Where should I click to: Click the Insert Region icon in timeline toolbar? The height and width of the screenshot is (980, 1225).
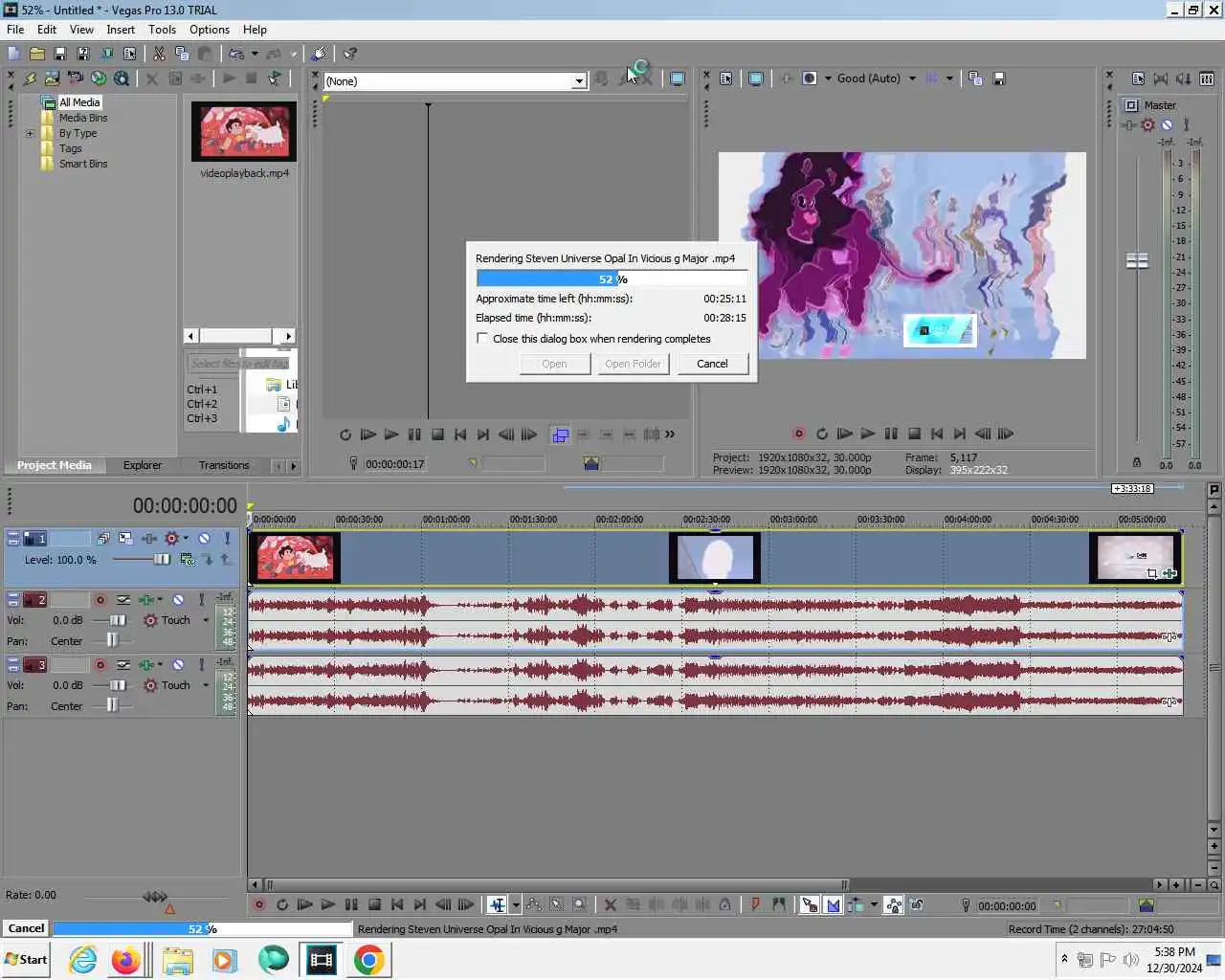point(778,904)
